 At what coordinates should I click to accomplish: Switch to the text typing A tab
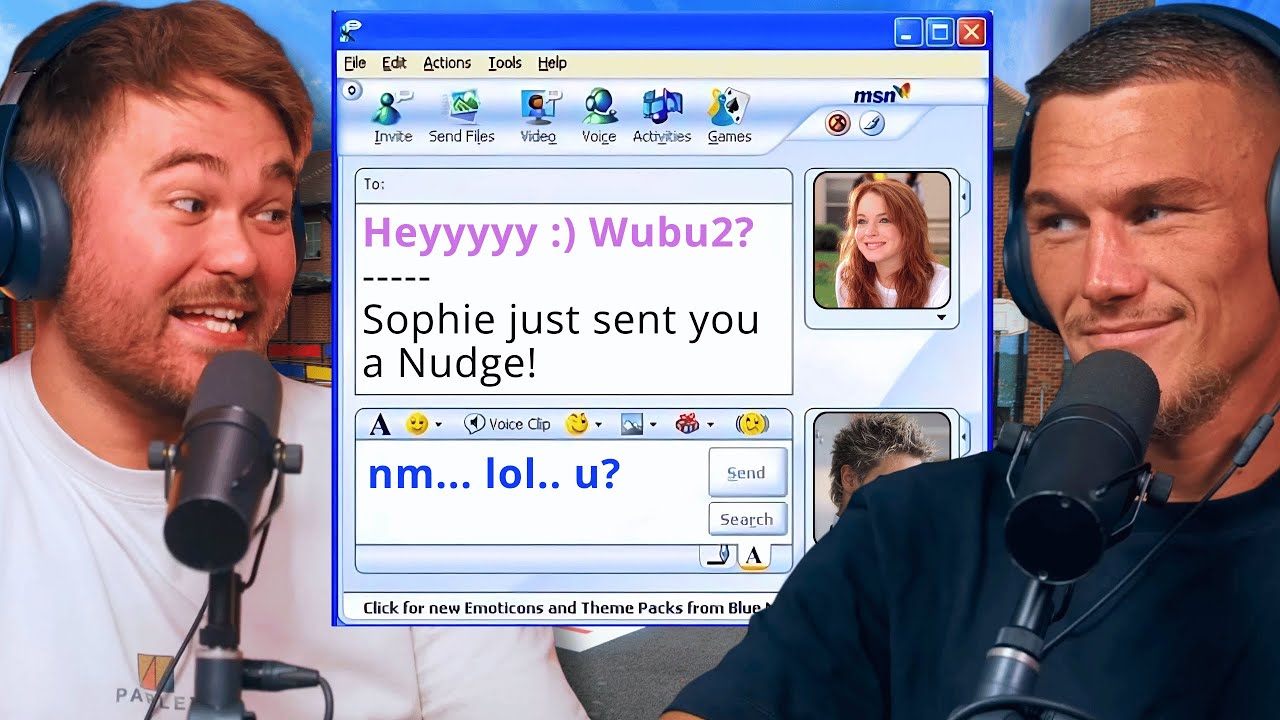pos(753,556)
